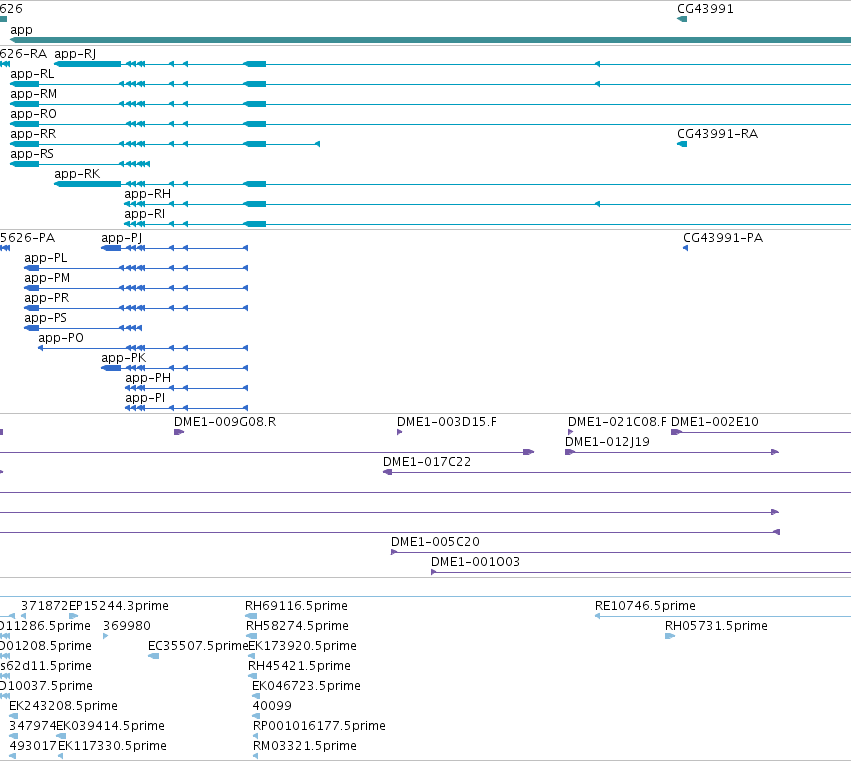
Task: Choose the app-RS transcript label
Action: 32,154
